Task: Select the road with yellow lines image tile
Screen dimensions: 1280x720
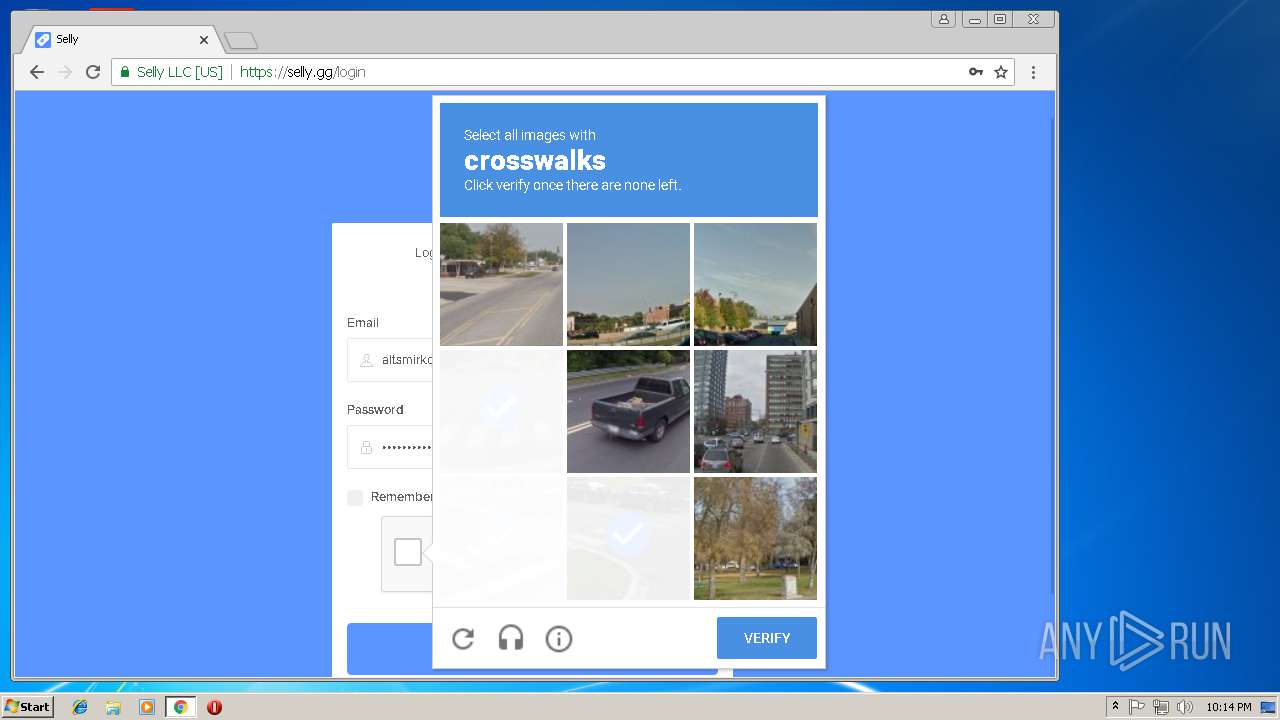Action: coord(501,284)
